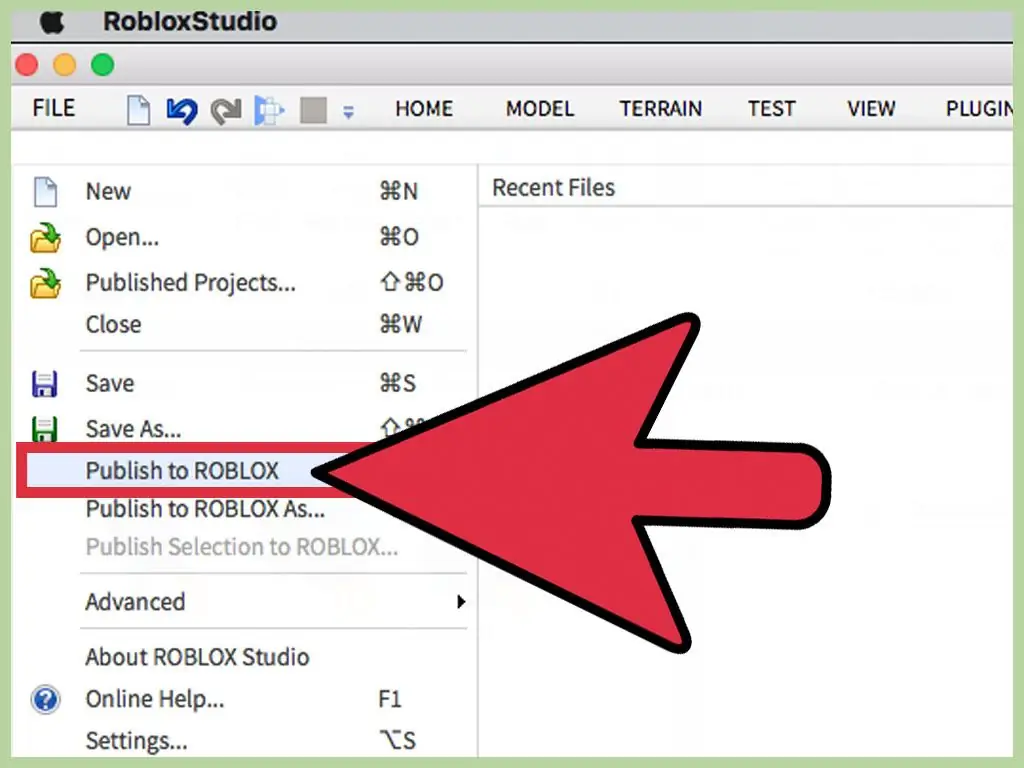1024x768 pixels.
Task: Select Publish to ROBLOX
Action: (182, 471)
